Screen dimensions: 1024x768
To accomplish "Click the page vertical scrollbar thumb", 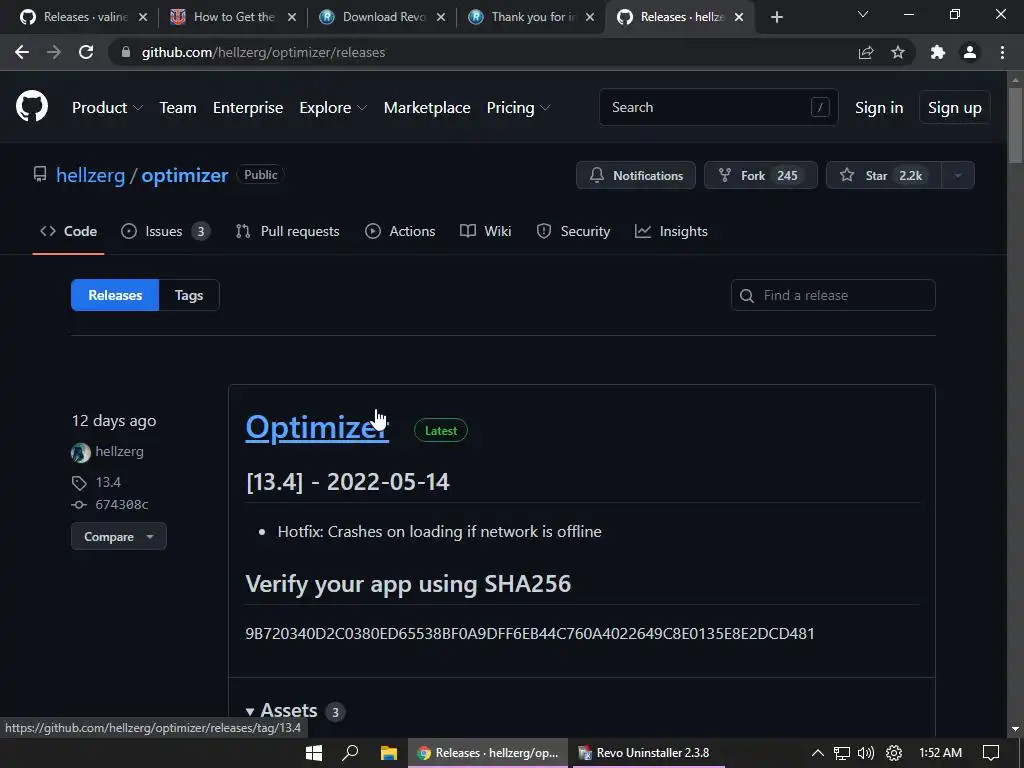I will pyautogui.click(x=1015, y=125).
